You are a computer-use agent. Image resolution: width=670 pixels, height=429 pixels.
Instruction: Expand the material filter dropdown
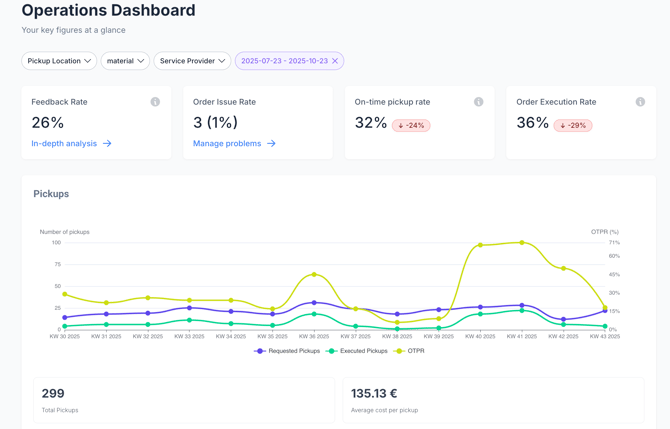pyautogui.click(x=125, y=61)
